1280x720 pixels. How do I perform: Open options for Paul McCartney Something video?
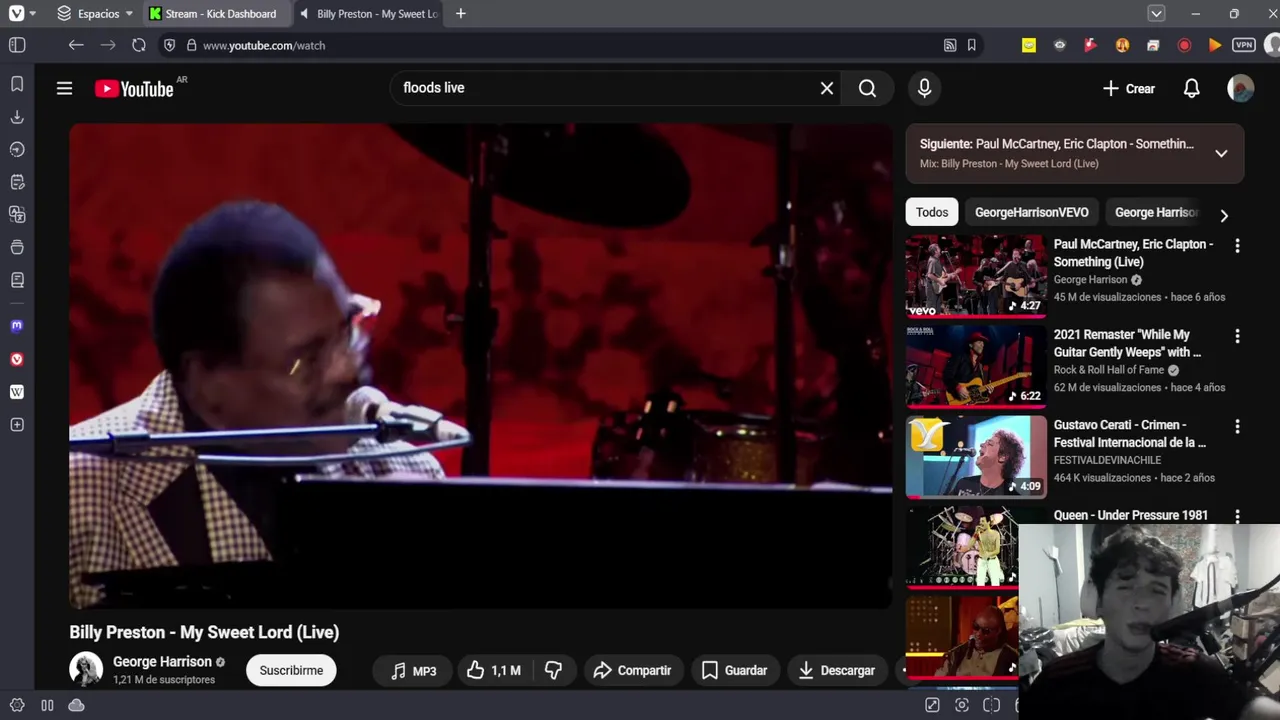[1237, 246]
